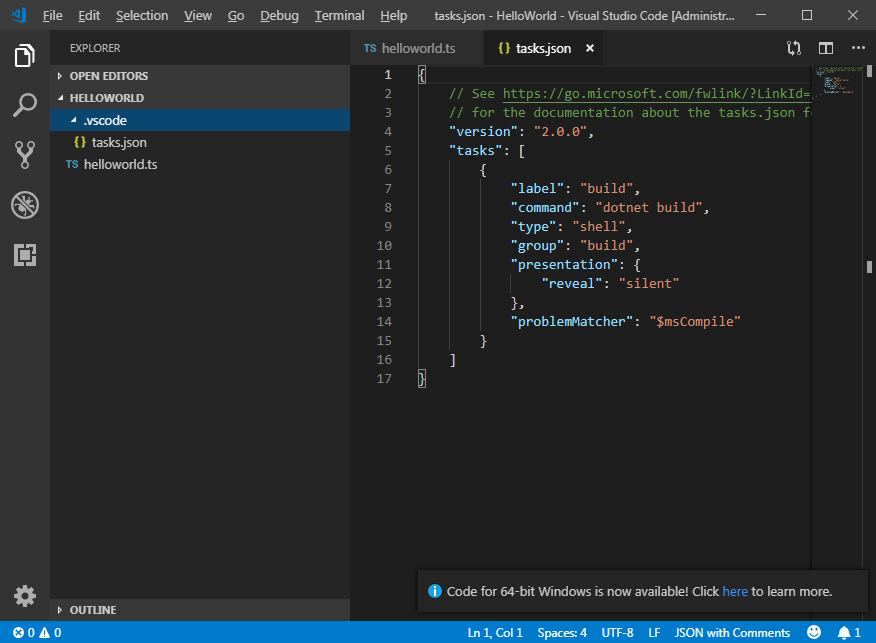Close the tasks.json tab

pyautogui.click(x=589, y=48)
